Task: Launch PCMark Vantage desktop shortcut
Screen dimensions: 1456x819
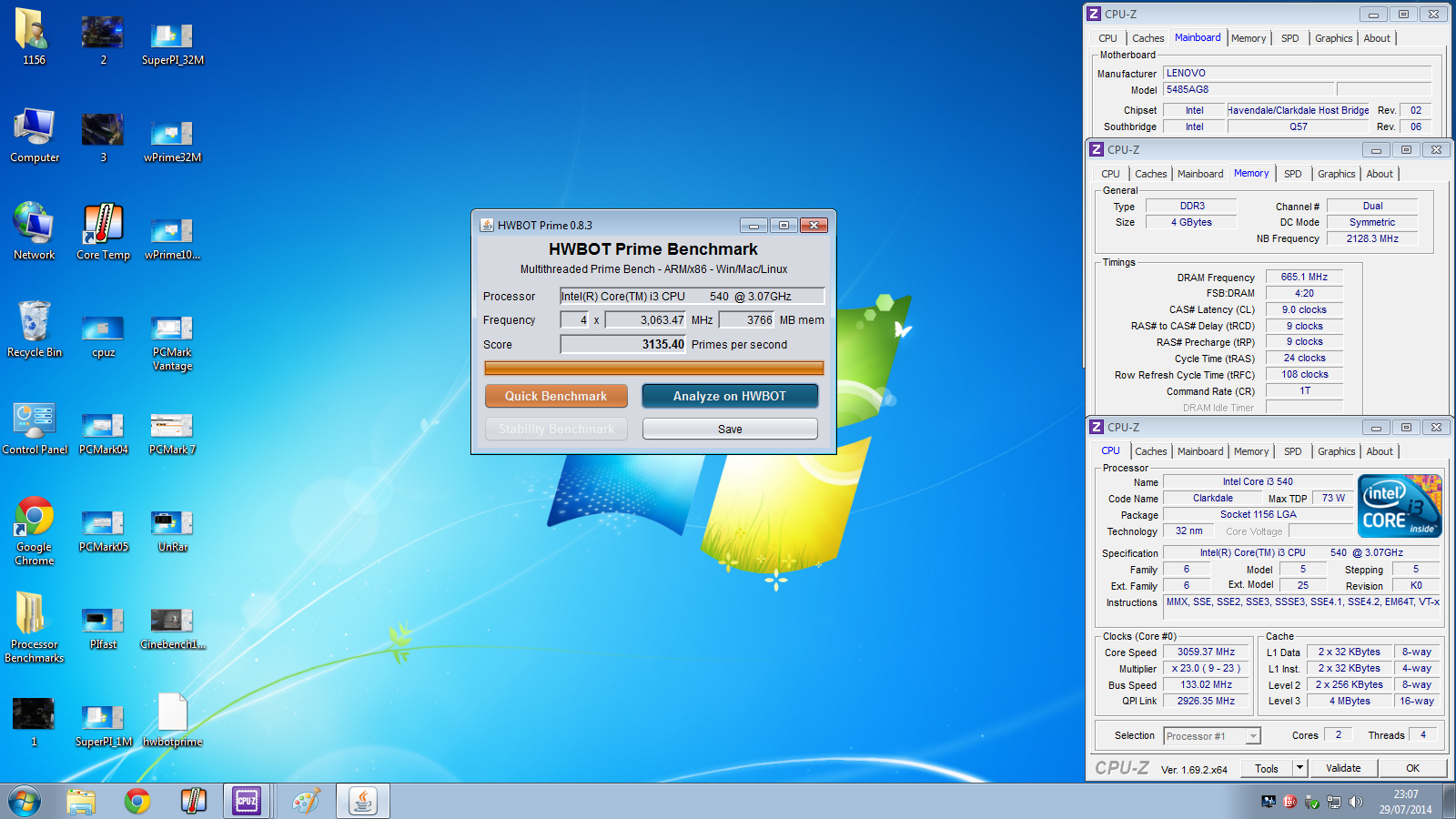Action: point(172,343)
